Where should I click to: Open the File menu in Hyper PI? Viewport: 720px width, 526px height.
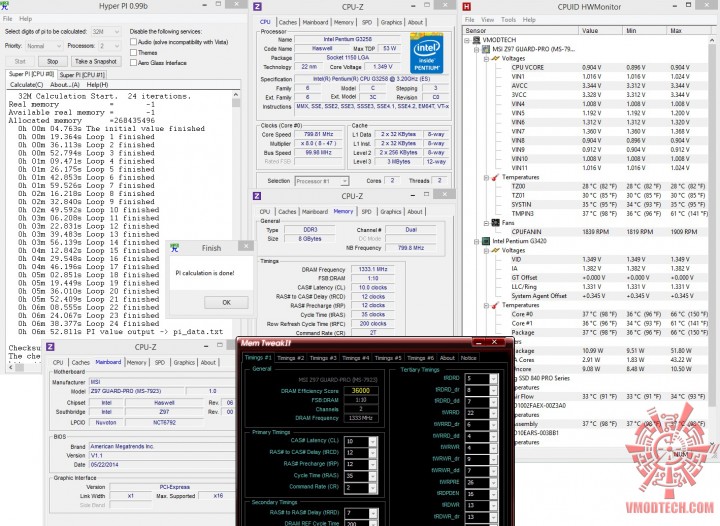point(8,19)
